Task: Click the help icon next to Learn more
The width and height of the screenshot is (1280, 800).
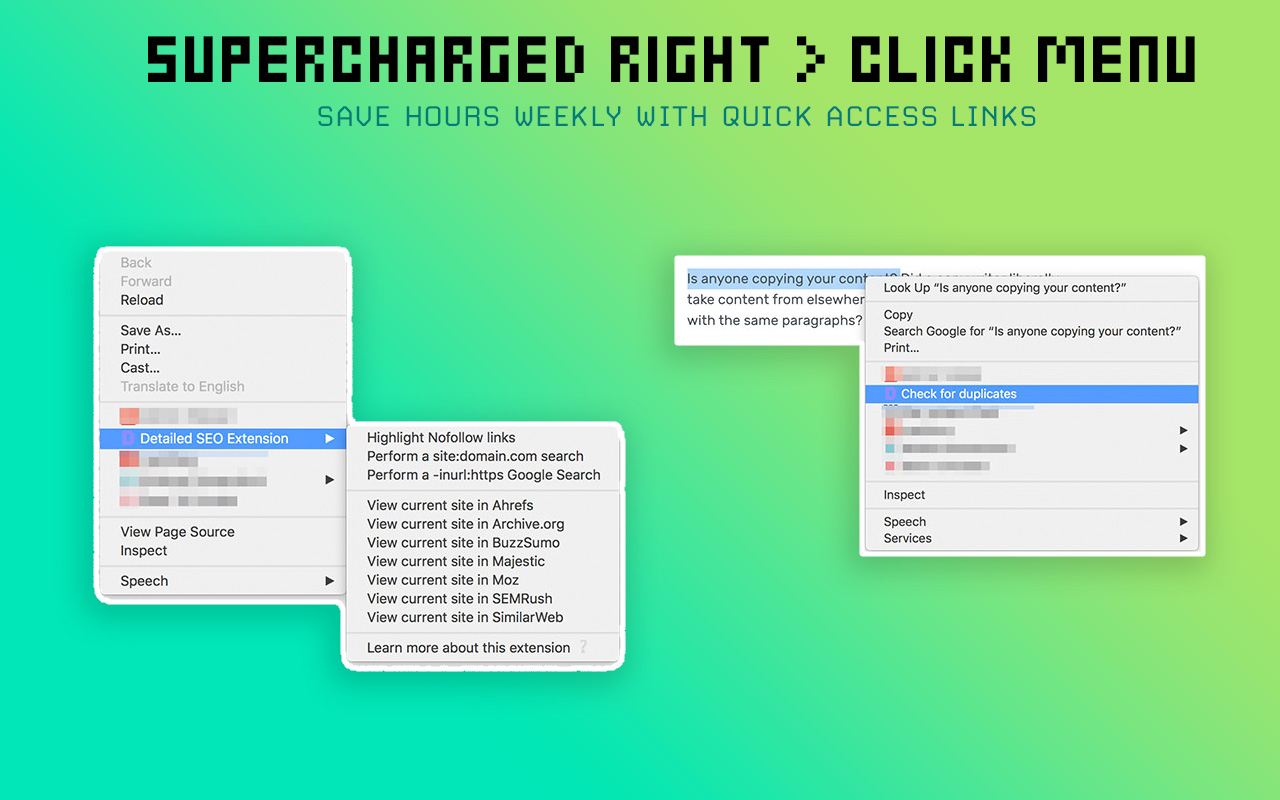Action: point(582,647)
